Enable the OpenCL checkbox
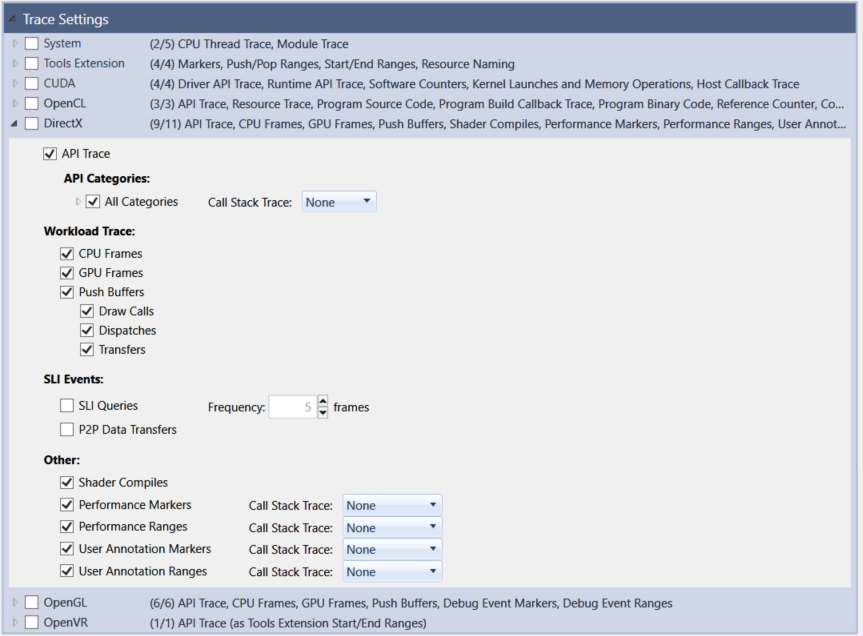Image resolution: width=863 pixels, height=636 pixels. pyautogui.click(x=32, y=103)
